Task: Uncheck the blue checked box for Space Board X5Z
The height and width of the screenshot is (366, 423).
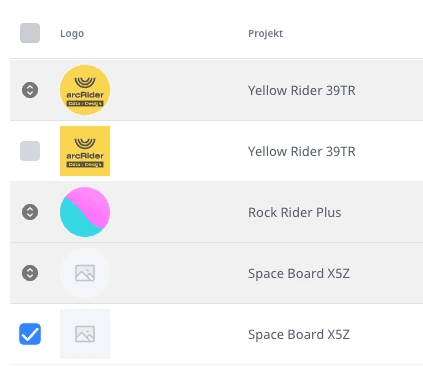Action: (x=30, y=334)
